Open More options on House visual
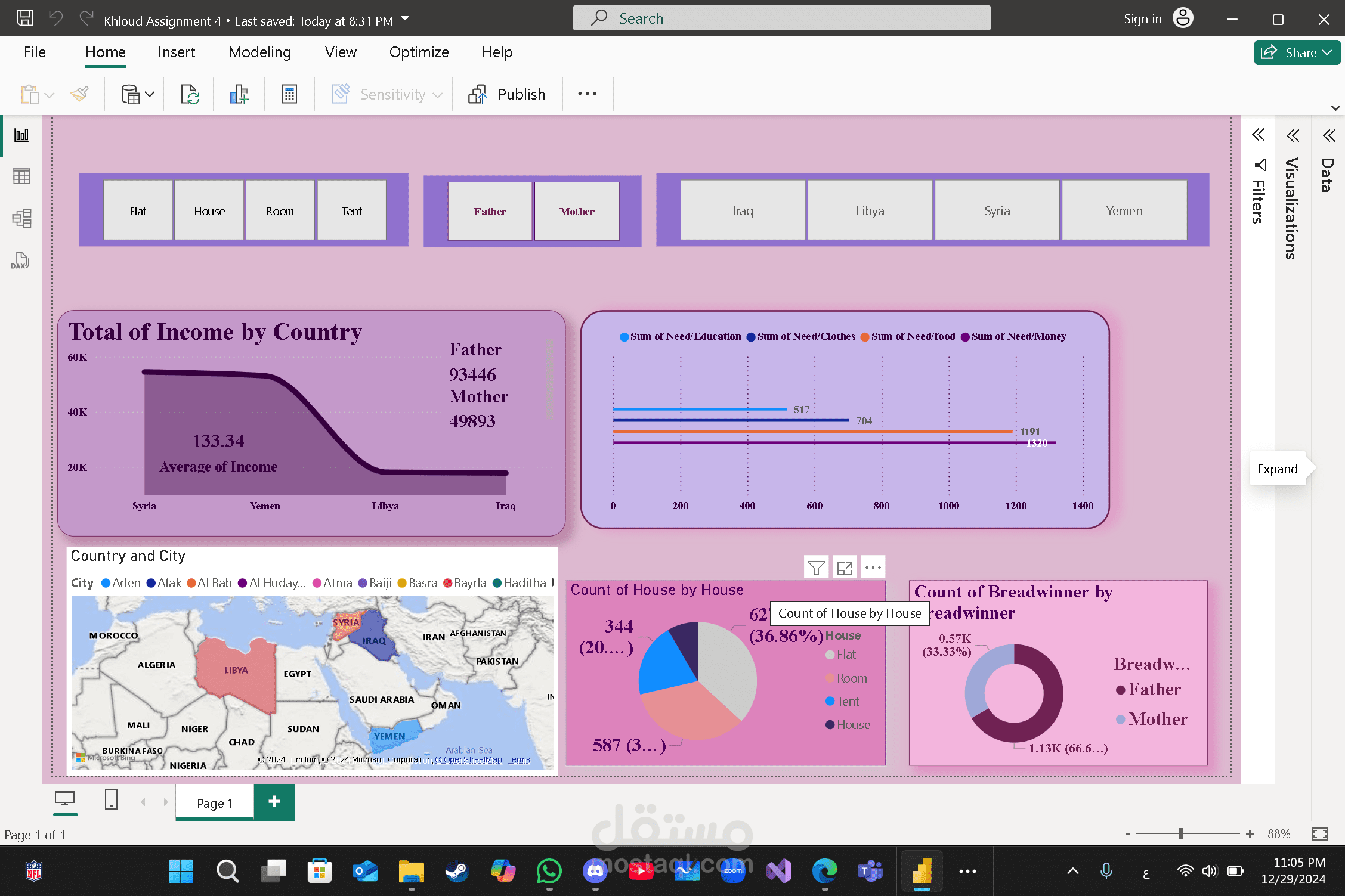The height and width of the screenshot is (896, 1345). click(873, 568)
